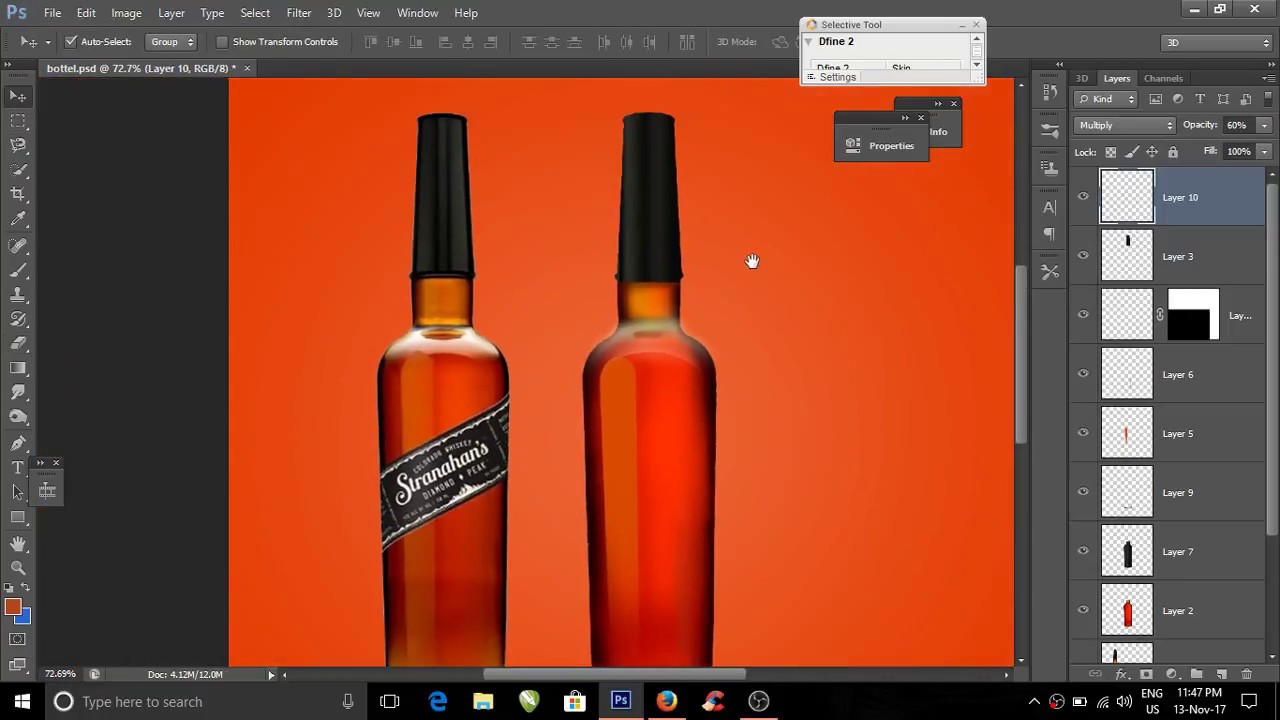The image size is (1280, 720).
Task: Open Multiply blend mode dropdown
Action: point(1125,125)
